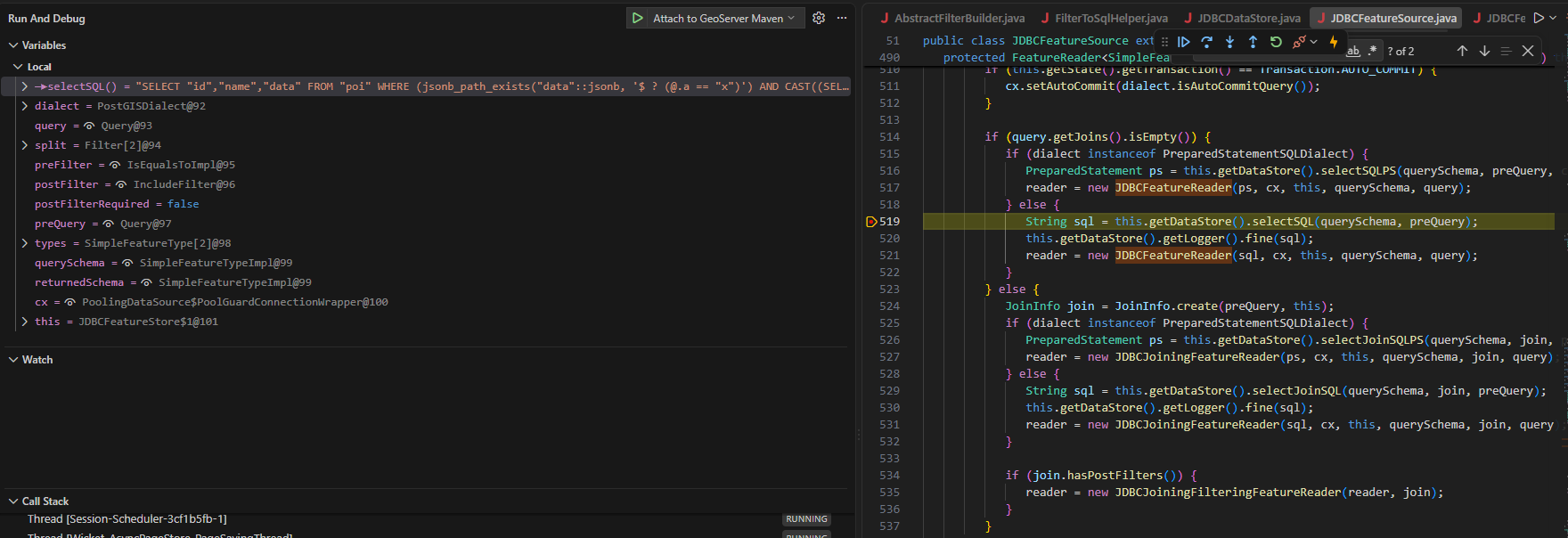The image size is (1568, 538).
Task: Collapse the Watch section
Action: coord(13,360)
